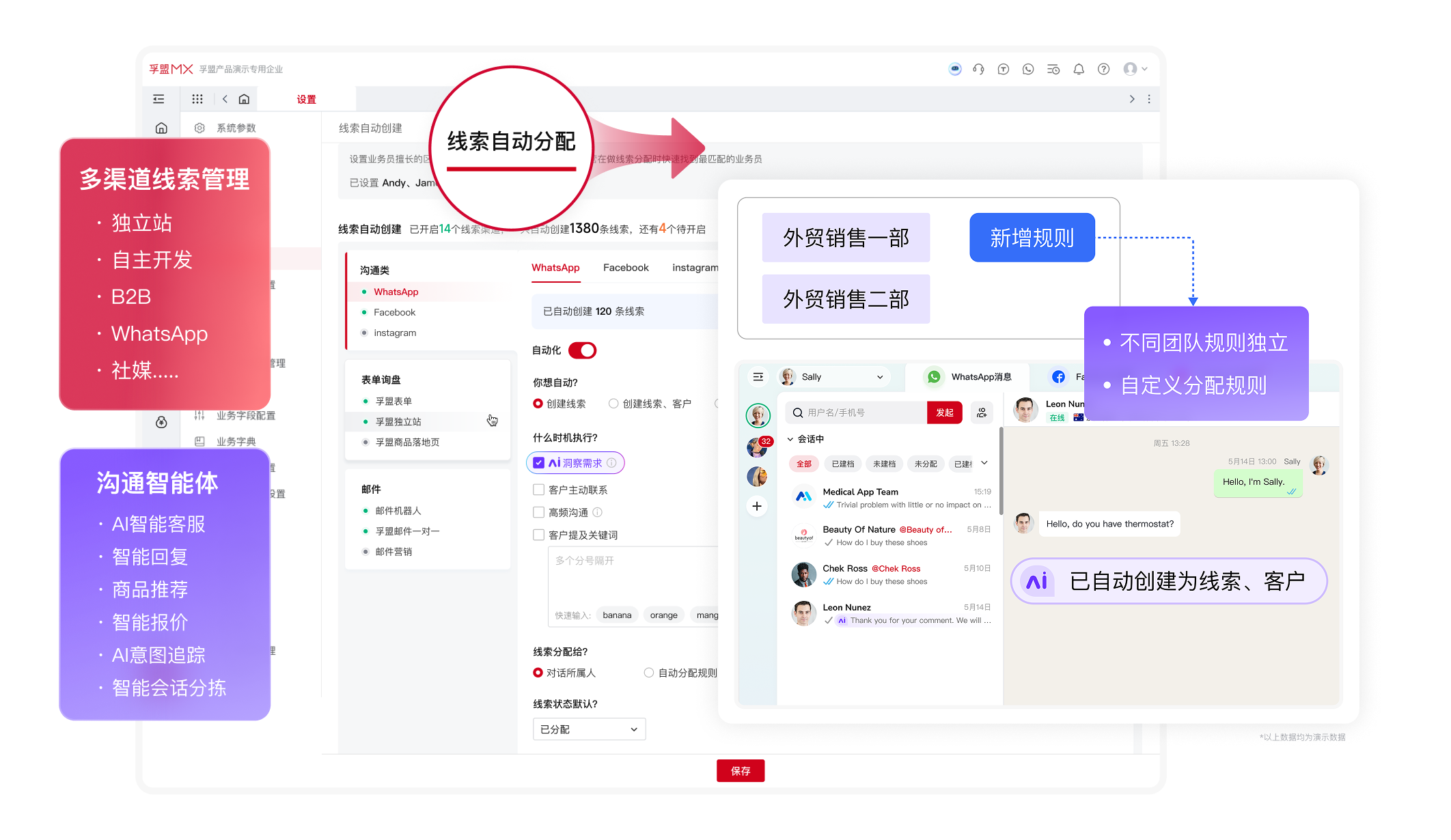The height and width of the screenshot is (840, 1451).
Task: Switch to the Facebook channel tab
Action: 626,268
